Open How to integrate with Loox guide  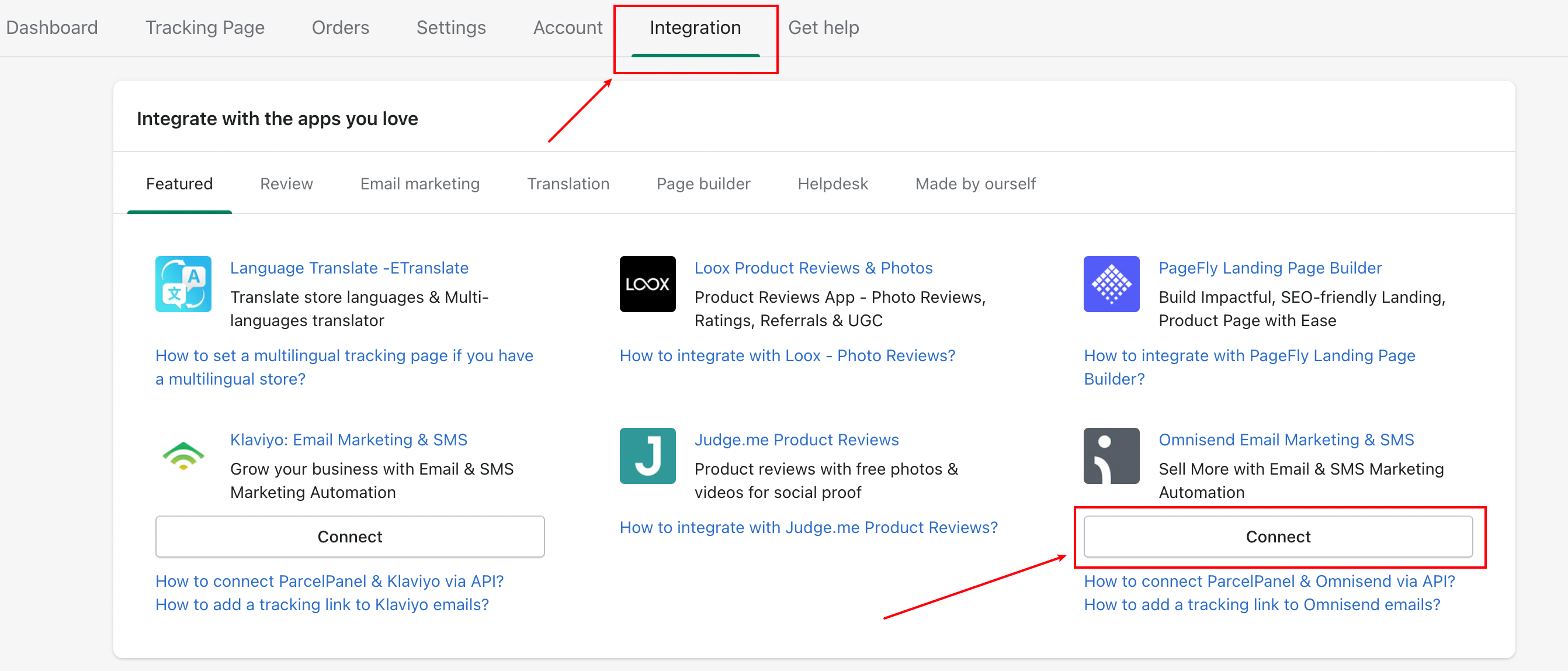coord(788,355)
